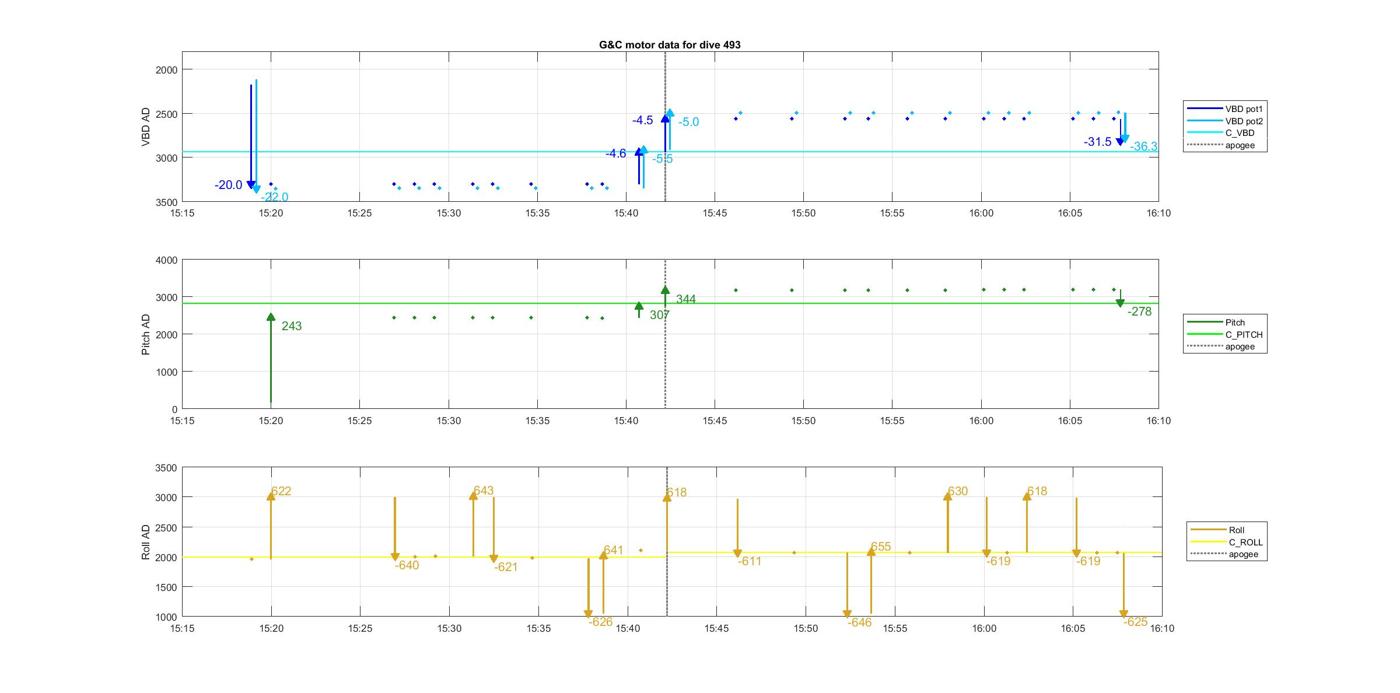
Task: Click the "-278" pitch data label
Action: 1139,312
